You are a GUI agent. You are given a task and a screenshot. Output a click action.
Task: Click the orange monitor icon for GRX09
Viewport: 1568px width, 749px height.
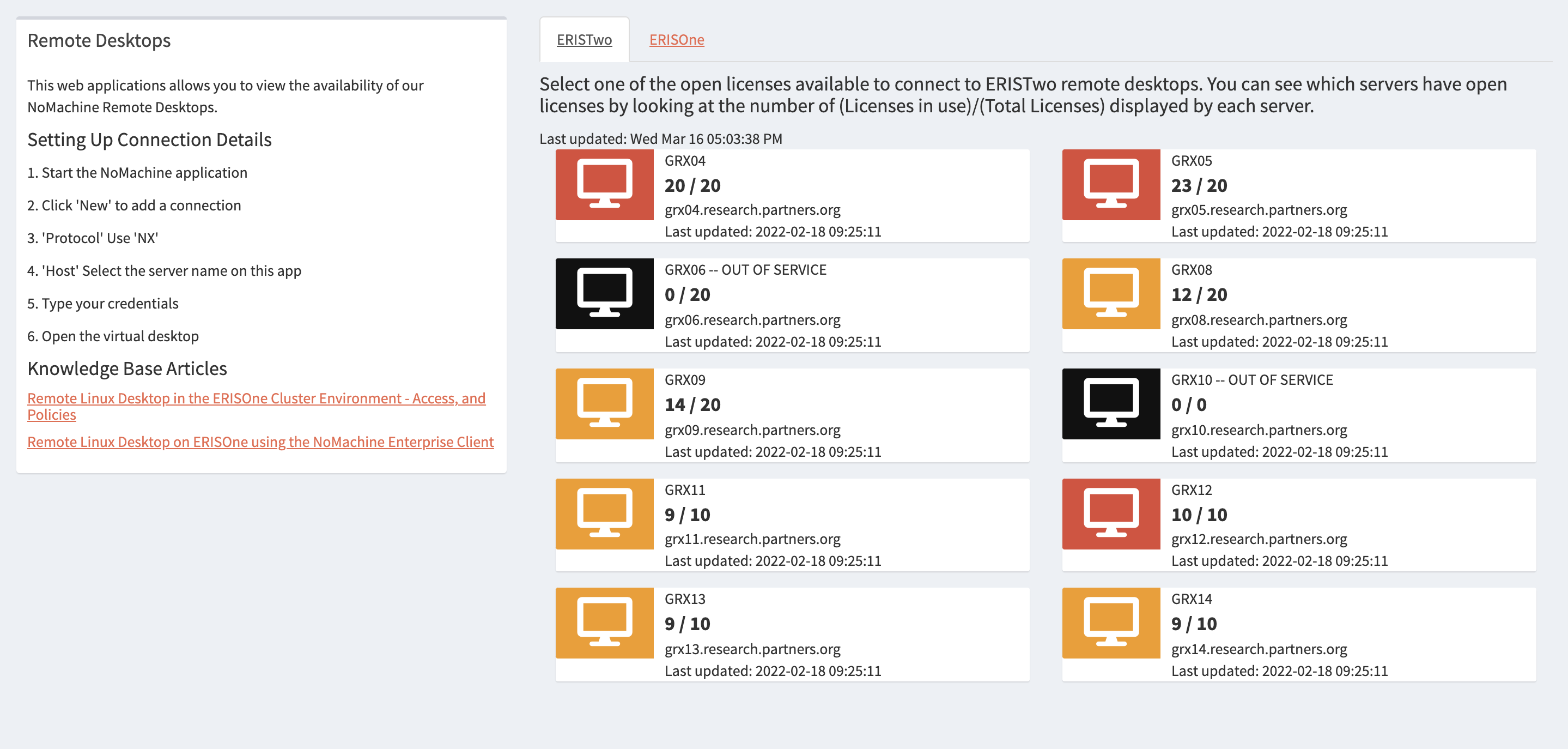(604, 404)
